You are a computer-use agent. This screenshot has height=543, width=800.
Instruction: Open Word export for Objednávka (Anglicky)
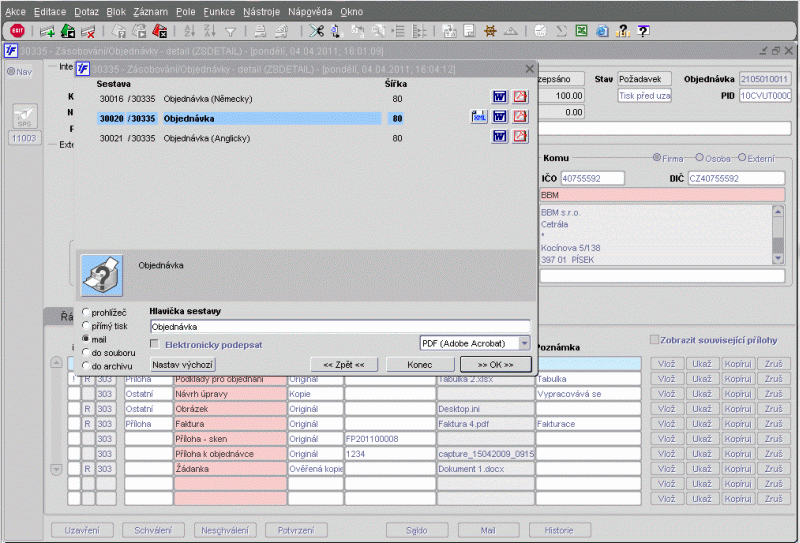499,136
